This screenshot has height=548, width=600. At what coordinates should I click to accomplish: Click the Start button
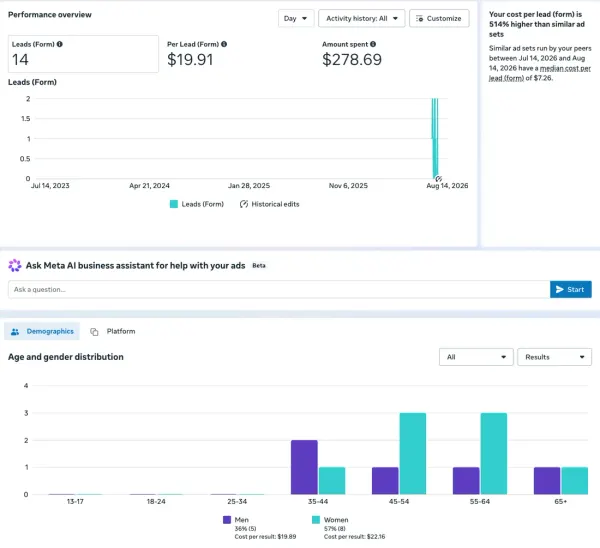click(x=571, y=289)
